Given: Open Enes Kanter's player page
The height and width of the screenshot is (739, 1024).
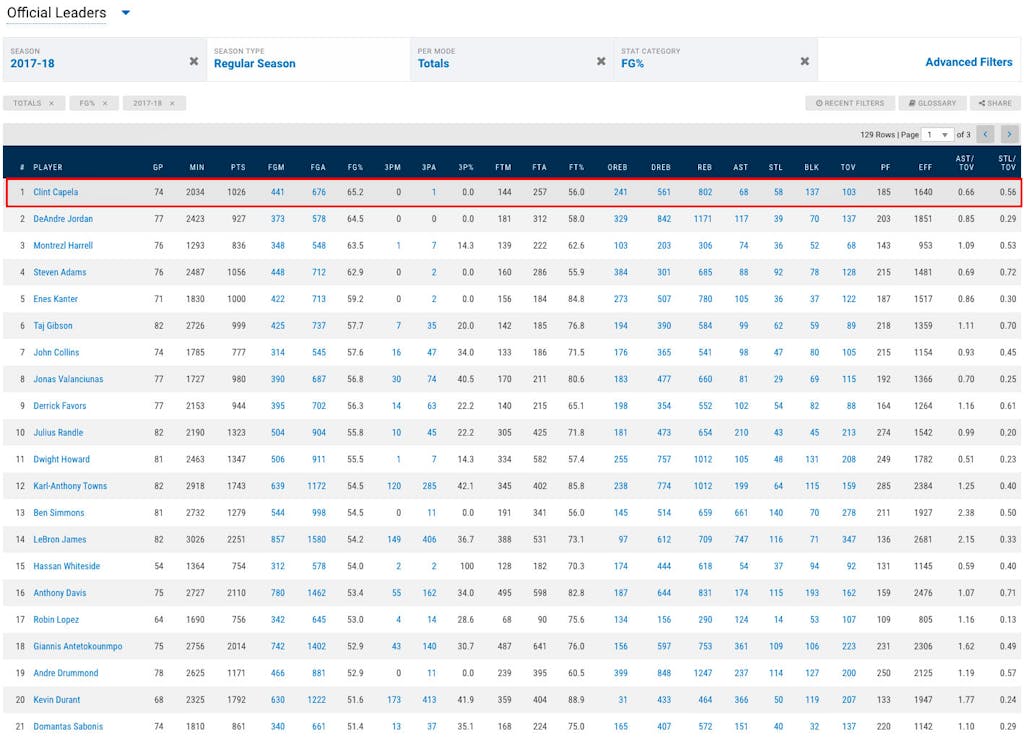Looking at the screenshot, I should (x=56, y=299).
